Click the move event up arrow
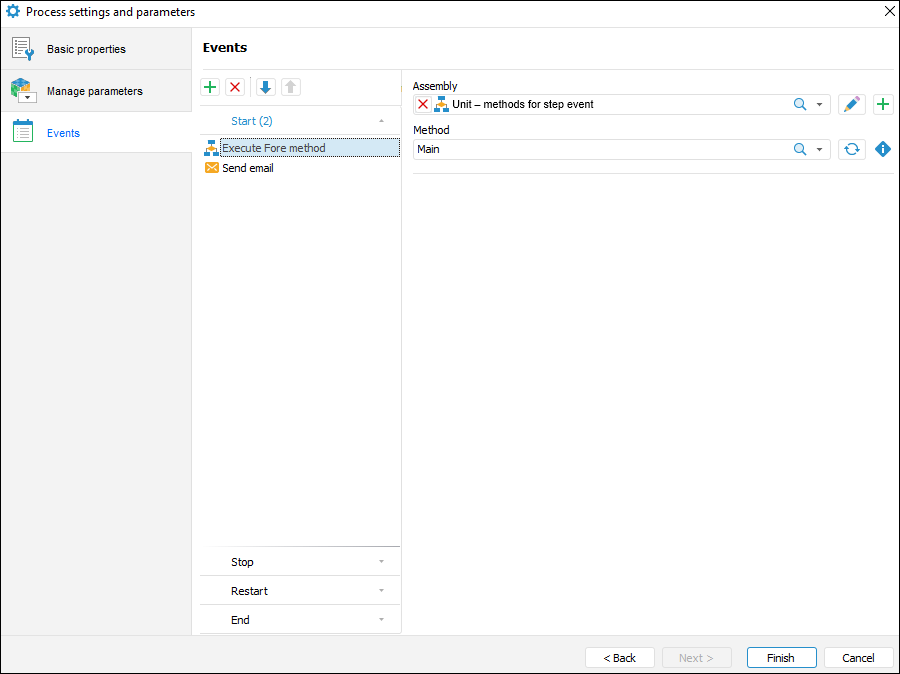The height and width of the screenshot is (674, 900). click(x=290, y=87)
